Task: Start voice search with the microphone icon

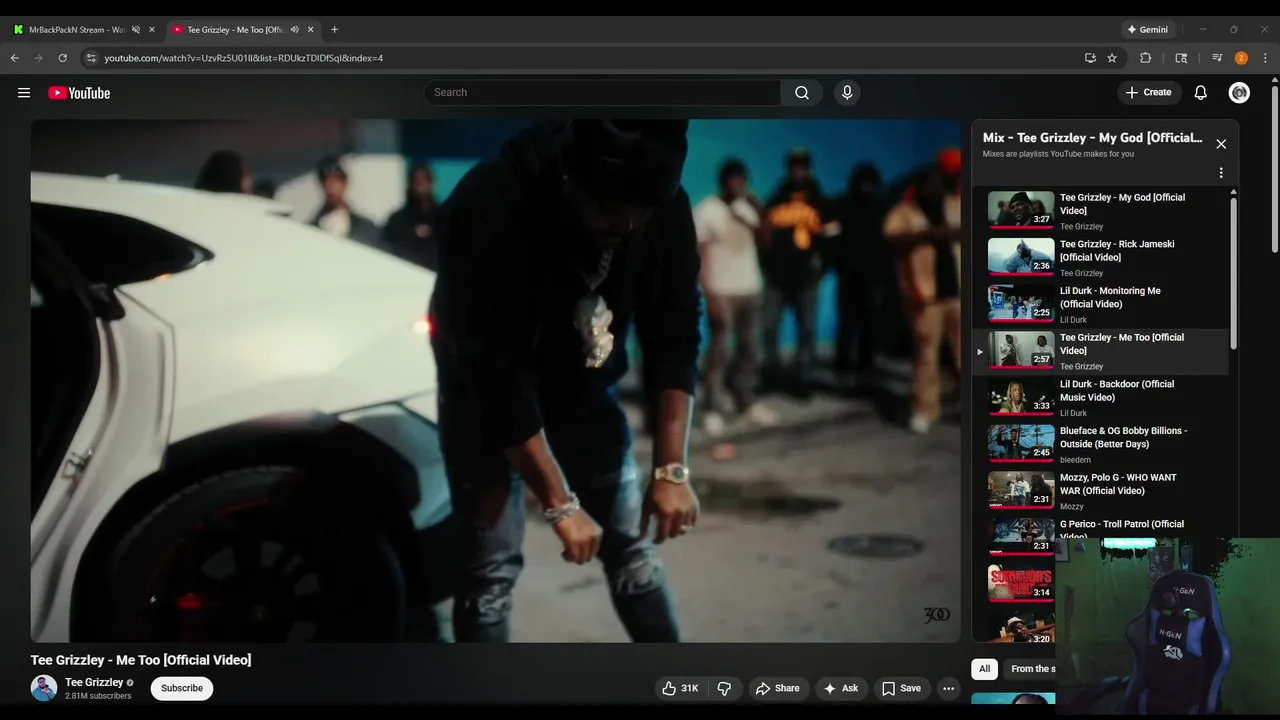Action: (847, 93)
